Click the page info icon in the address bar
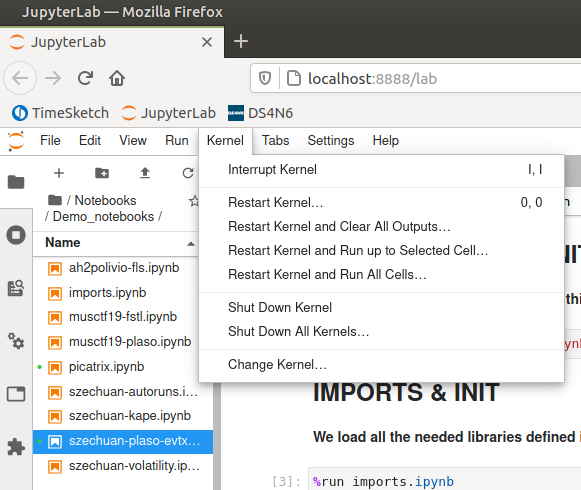Screen dimensions: 581x490 [294, 78]
